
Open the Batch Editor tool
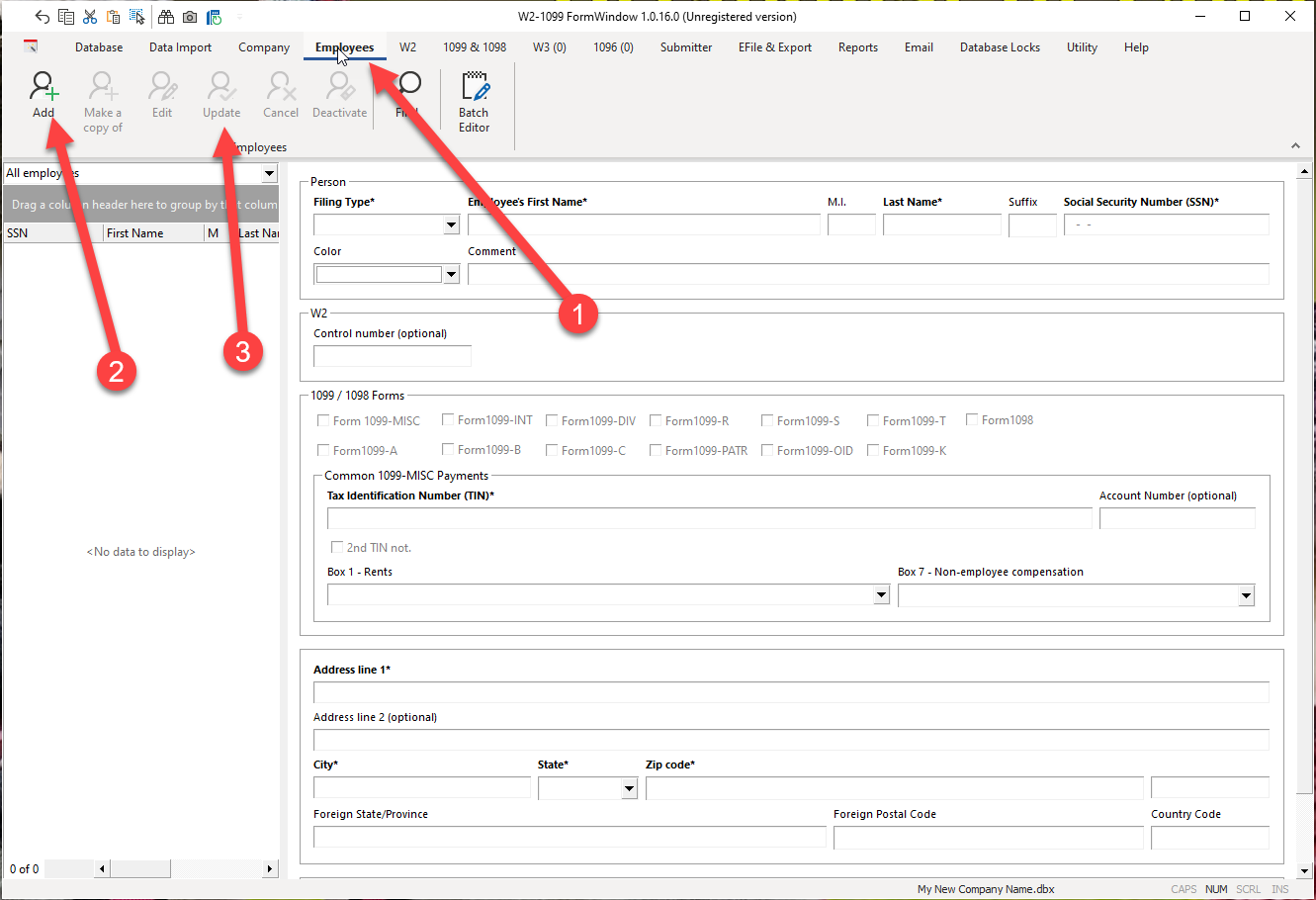[475, 101]
